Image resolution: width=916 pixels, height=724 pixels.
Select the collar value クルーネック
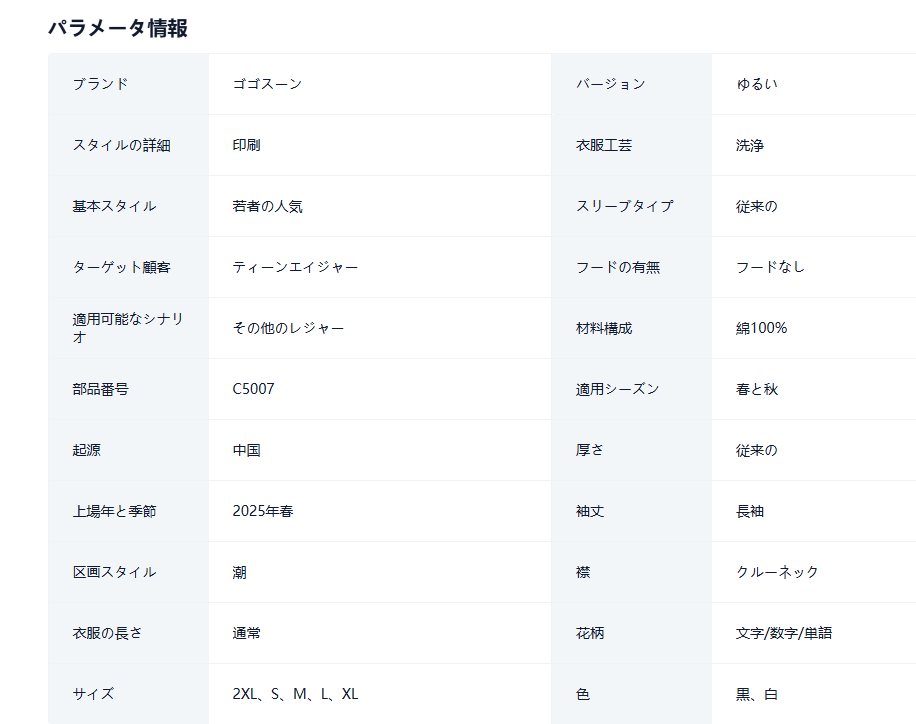[x=777, y=572]
